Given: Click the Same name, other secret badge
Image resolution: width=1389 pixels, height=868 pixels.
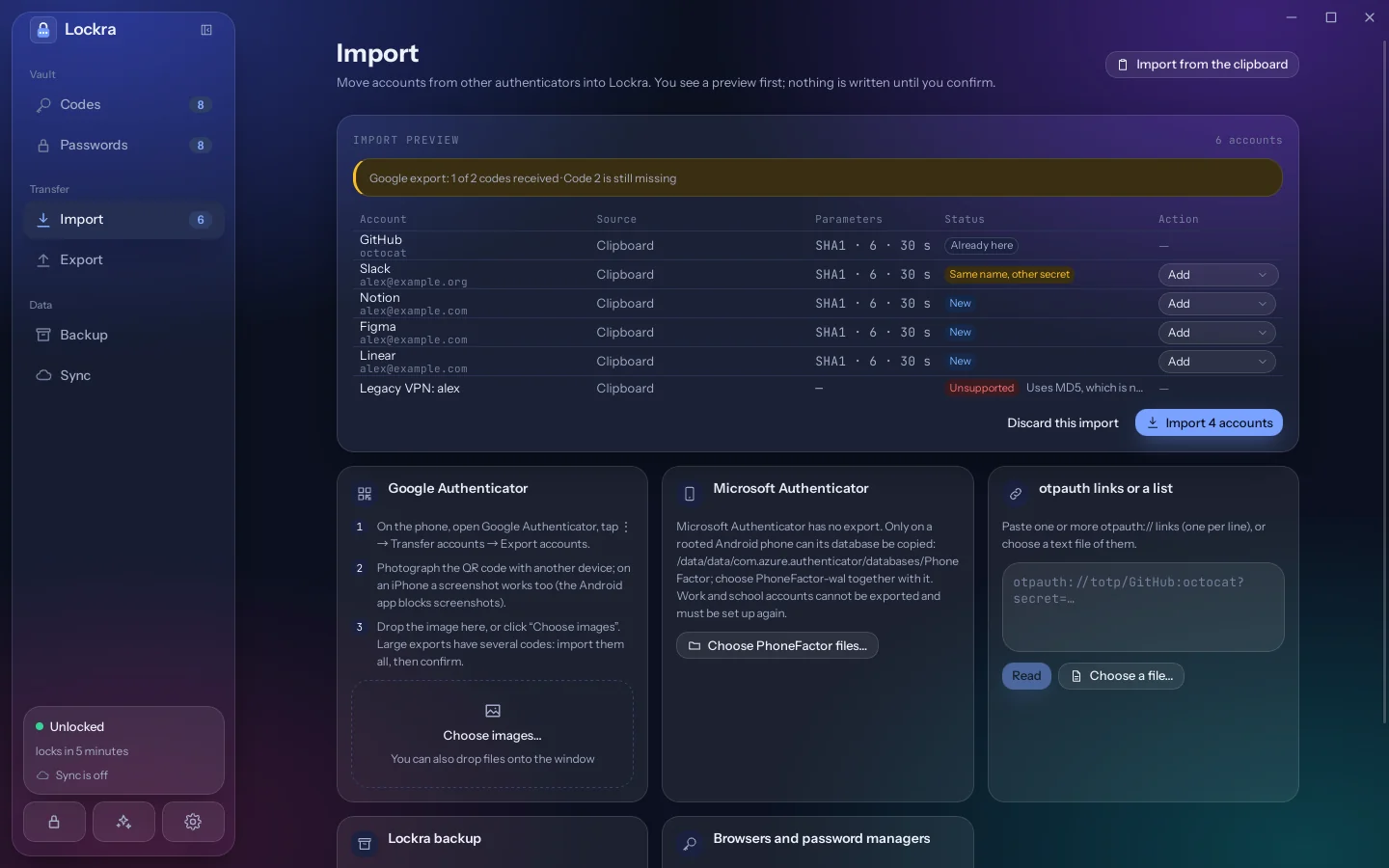Looking at the screenshot, I should (1009, 275).
